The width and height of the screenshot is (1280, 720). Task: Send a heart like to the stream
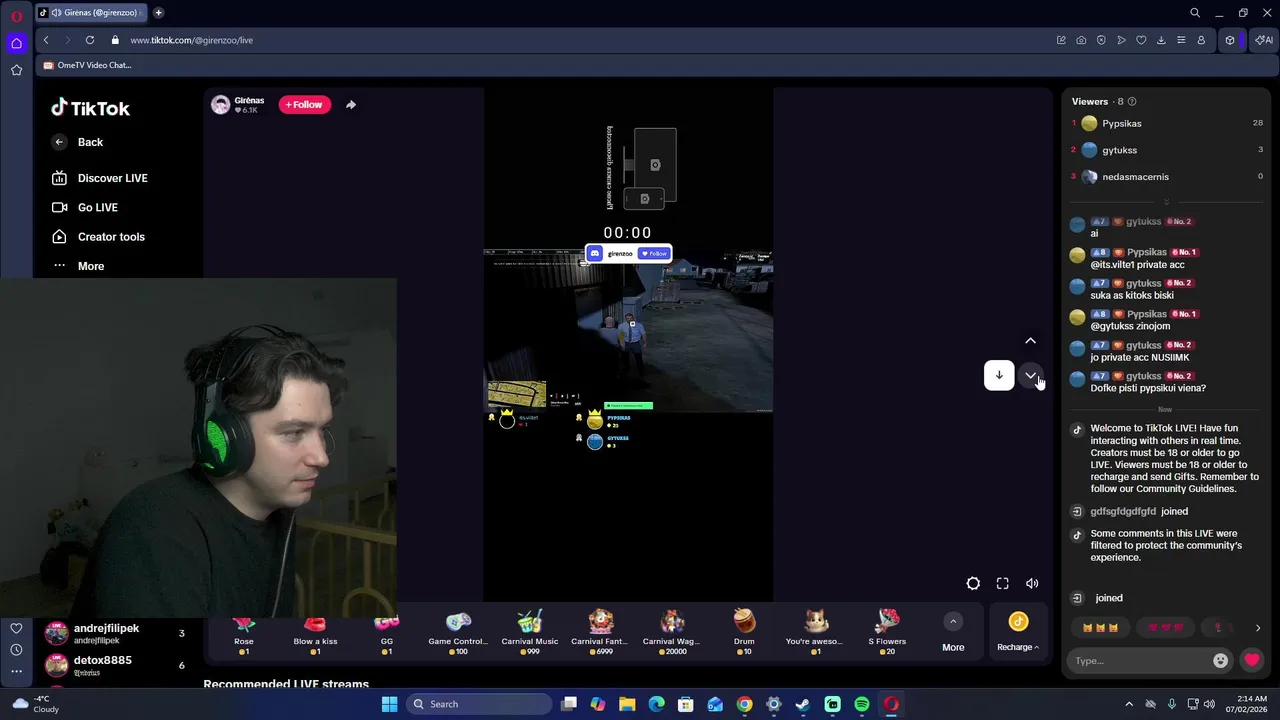(1252, 661)
